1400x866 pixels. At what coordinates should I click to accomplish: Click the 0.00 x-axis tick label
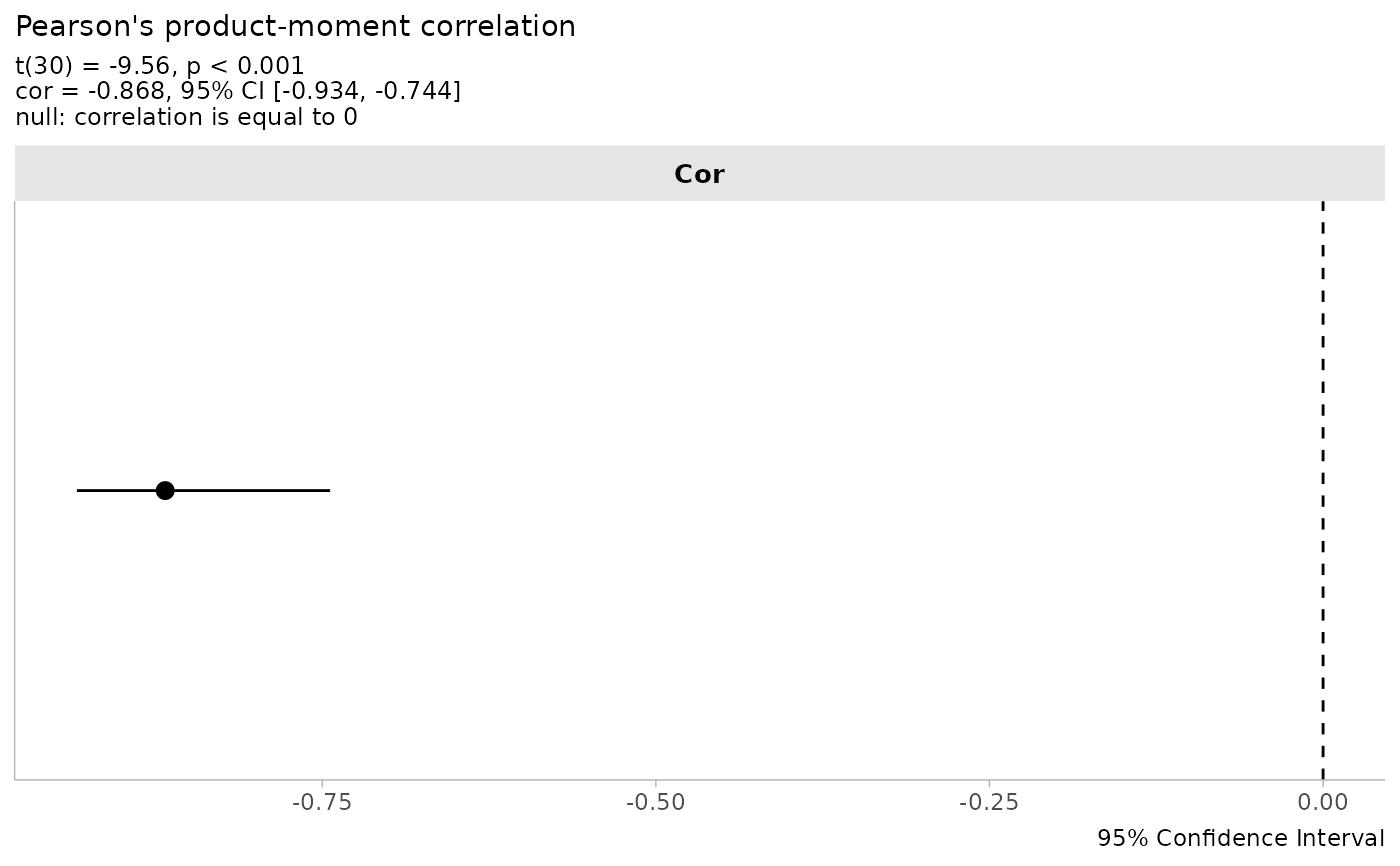click(1323, 804)
